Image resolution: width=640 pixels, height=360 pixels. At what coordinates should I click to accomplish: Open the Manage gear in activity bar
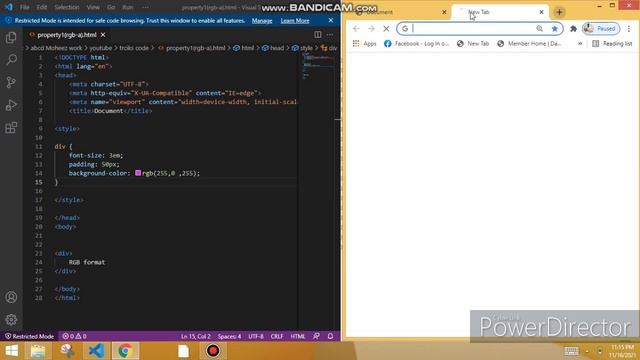tap(11, 319)
